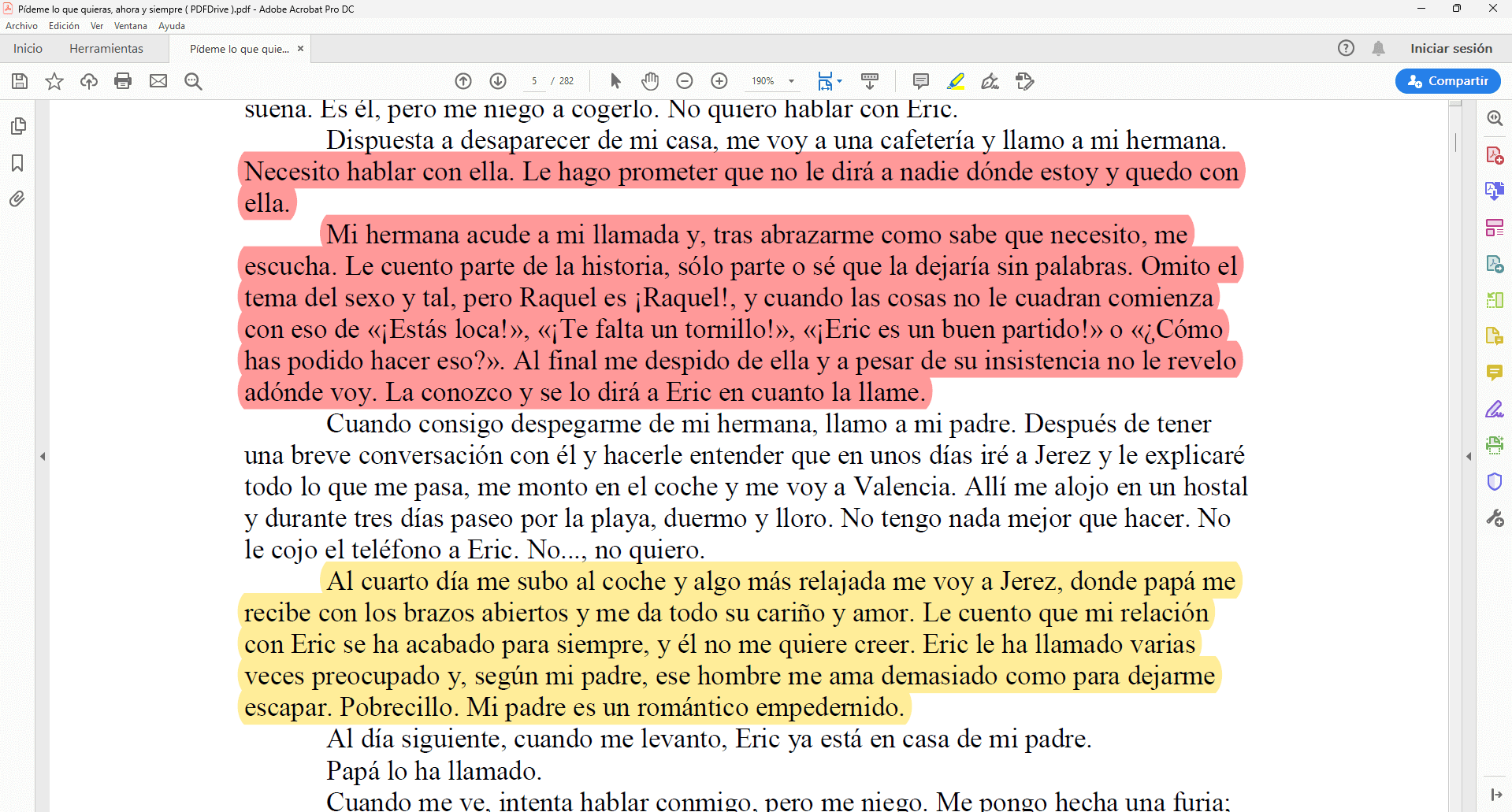Click the yellow highlighted paragraph about Jerez

741,643
